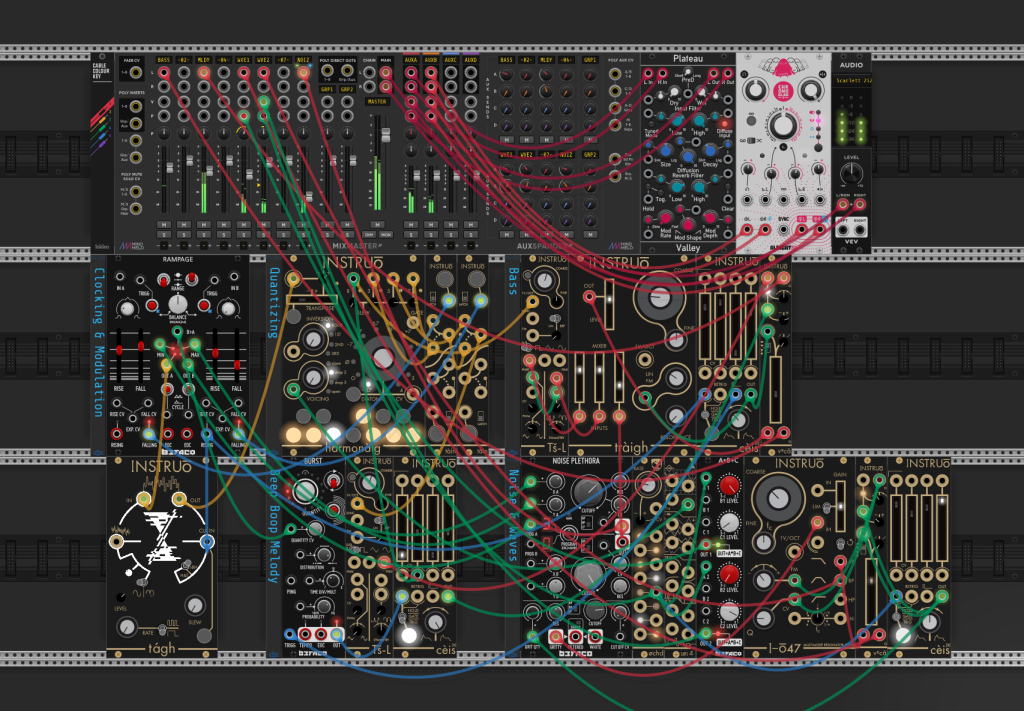1024x711 pixels.
Task: Click the MASTER fader handle
Action: tap(385, 134)
